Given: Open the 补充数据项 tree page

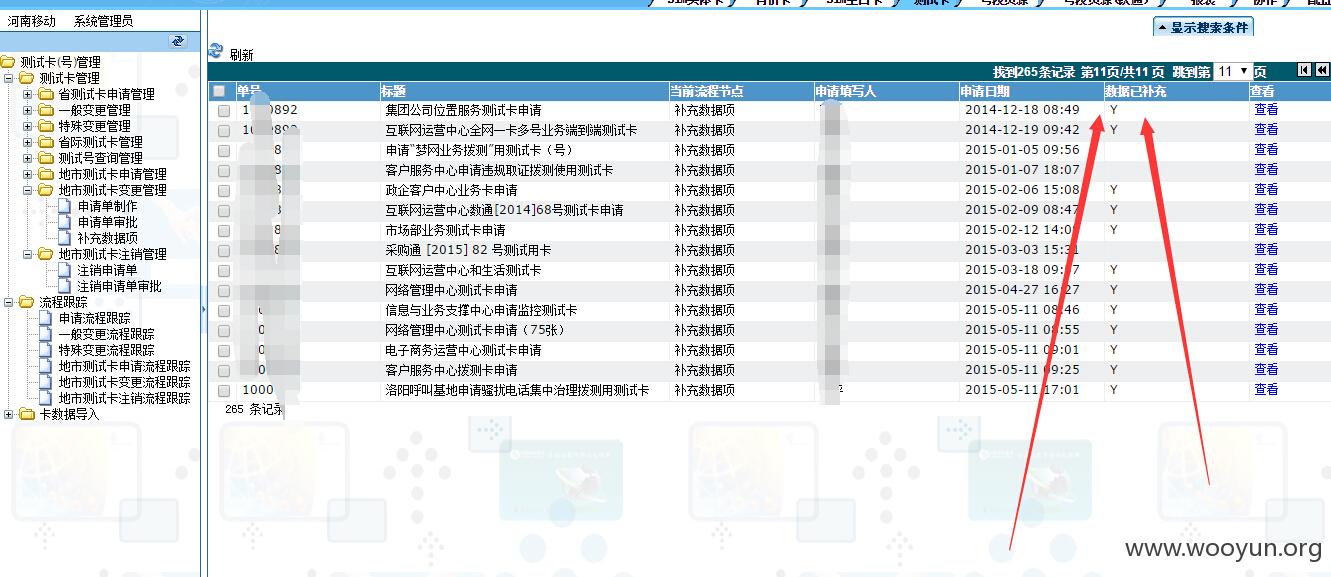Looking at the screenshot, I should tap(108, 238).
